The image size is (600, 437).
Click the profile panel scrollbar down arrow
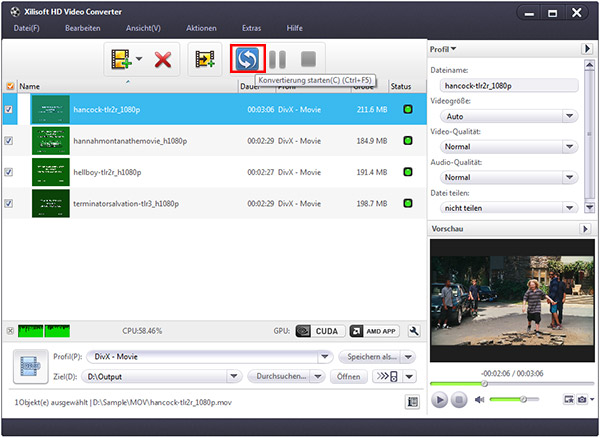590,208
